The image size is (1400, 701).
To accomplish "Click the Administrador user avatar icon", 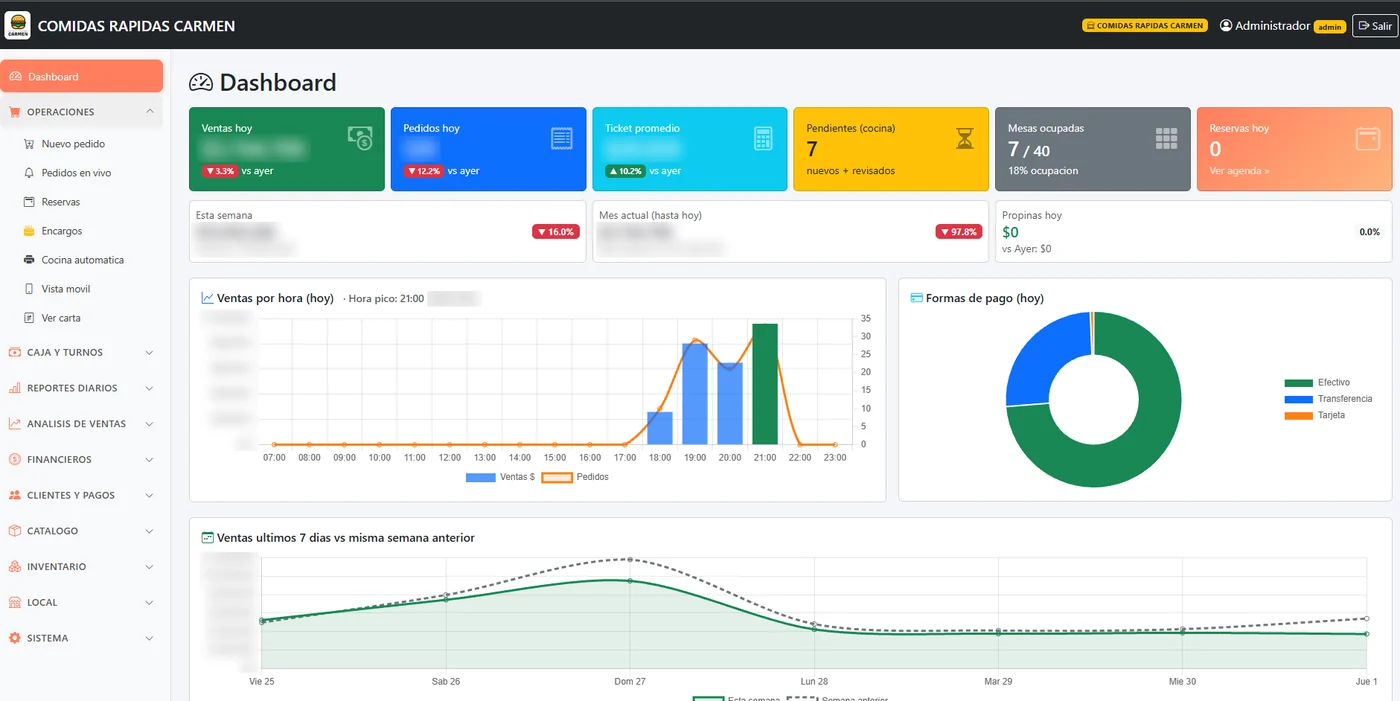I will [x=1226, y=26].
